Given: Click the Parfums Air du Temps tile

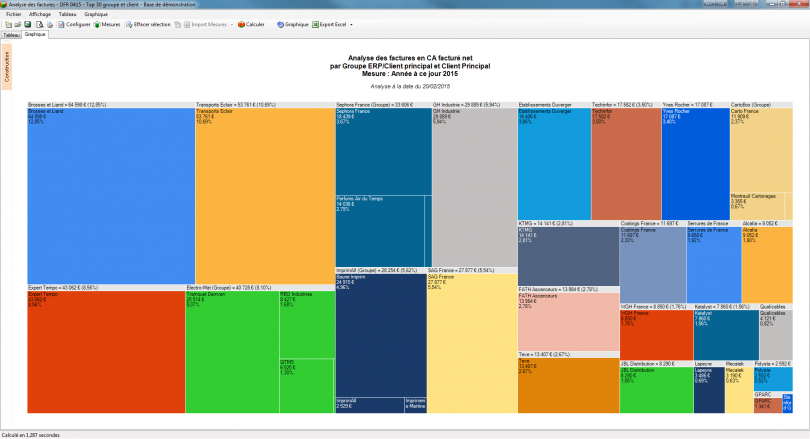Looking at the screenshot, I should tap(380, 231).
